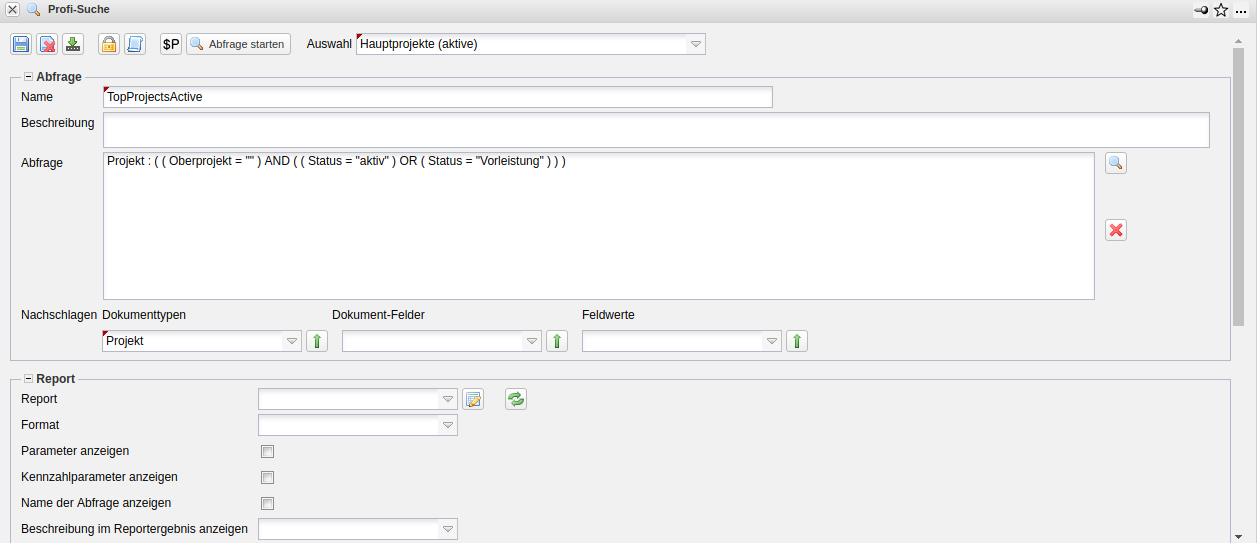1257x543 pixels.
Task: Click the vertical scrollbar down arrow
Action: (x=1238, y=535)
